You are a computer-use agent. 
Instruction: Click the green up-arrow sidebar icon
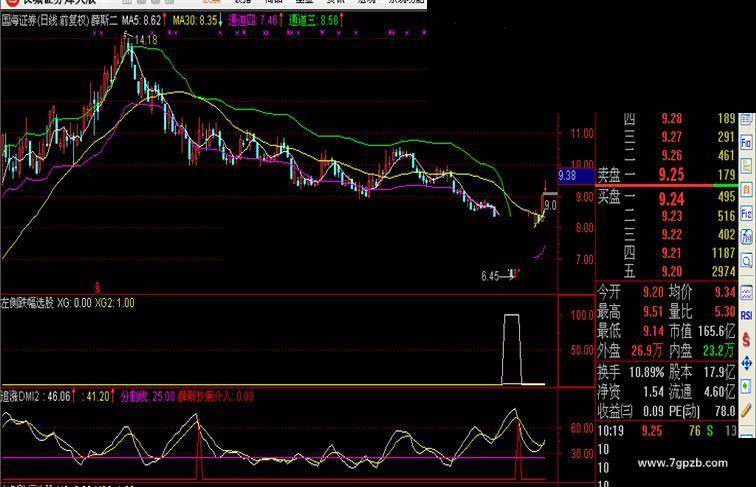tap(746, 386)
